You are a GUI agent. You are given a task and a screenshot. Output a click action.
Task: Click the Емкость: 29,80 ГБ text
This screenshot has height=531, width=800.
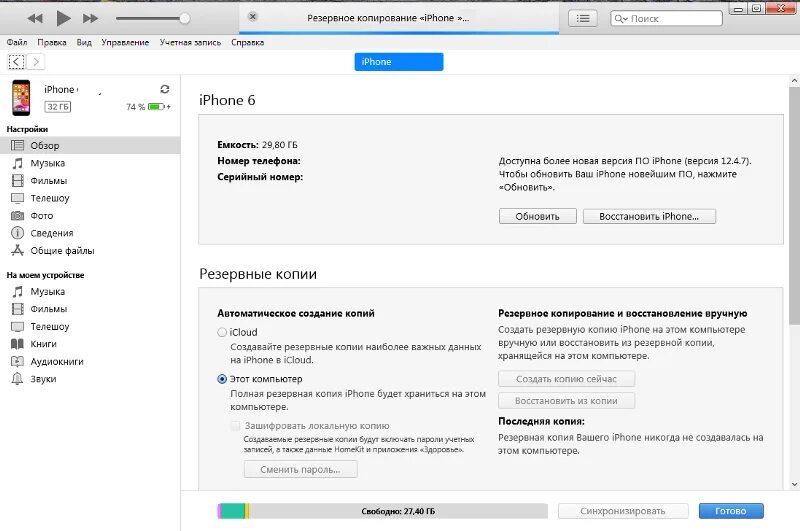pos(257,145)
